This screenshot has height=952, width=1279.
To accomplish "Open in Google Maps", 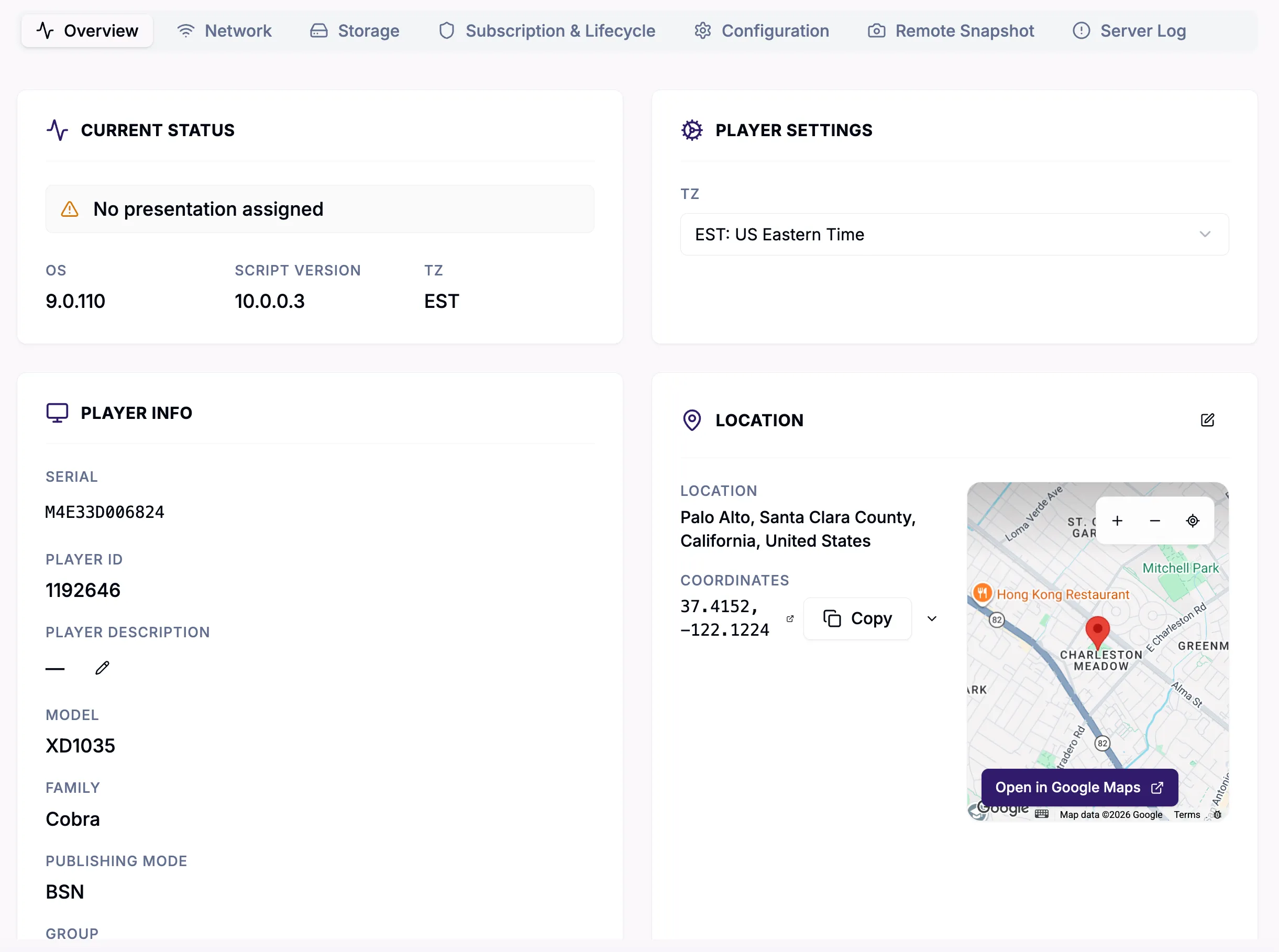I will click(x=1079, y=787).
